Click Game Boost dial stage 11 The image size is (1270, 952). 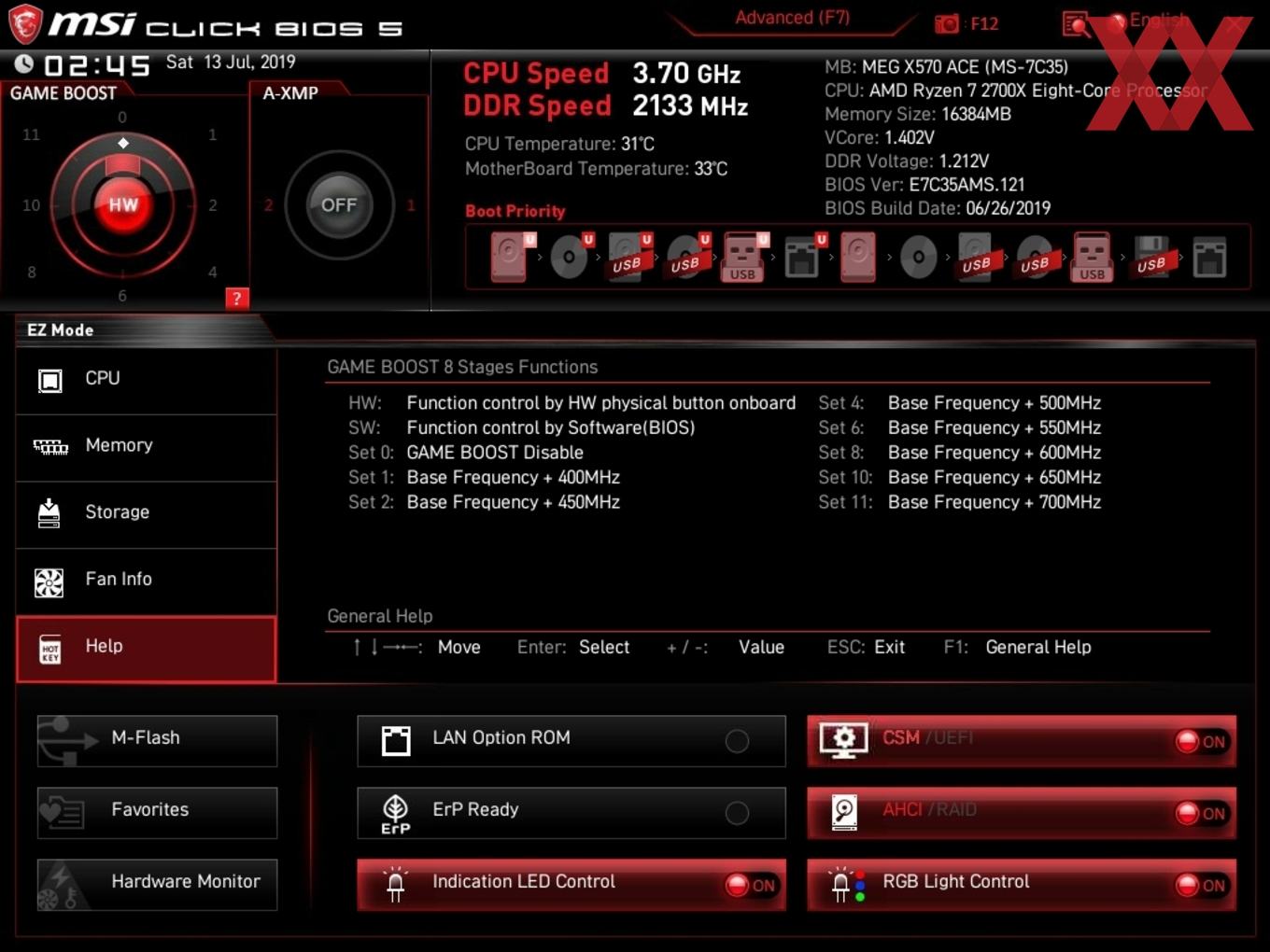click(32, 134)
